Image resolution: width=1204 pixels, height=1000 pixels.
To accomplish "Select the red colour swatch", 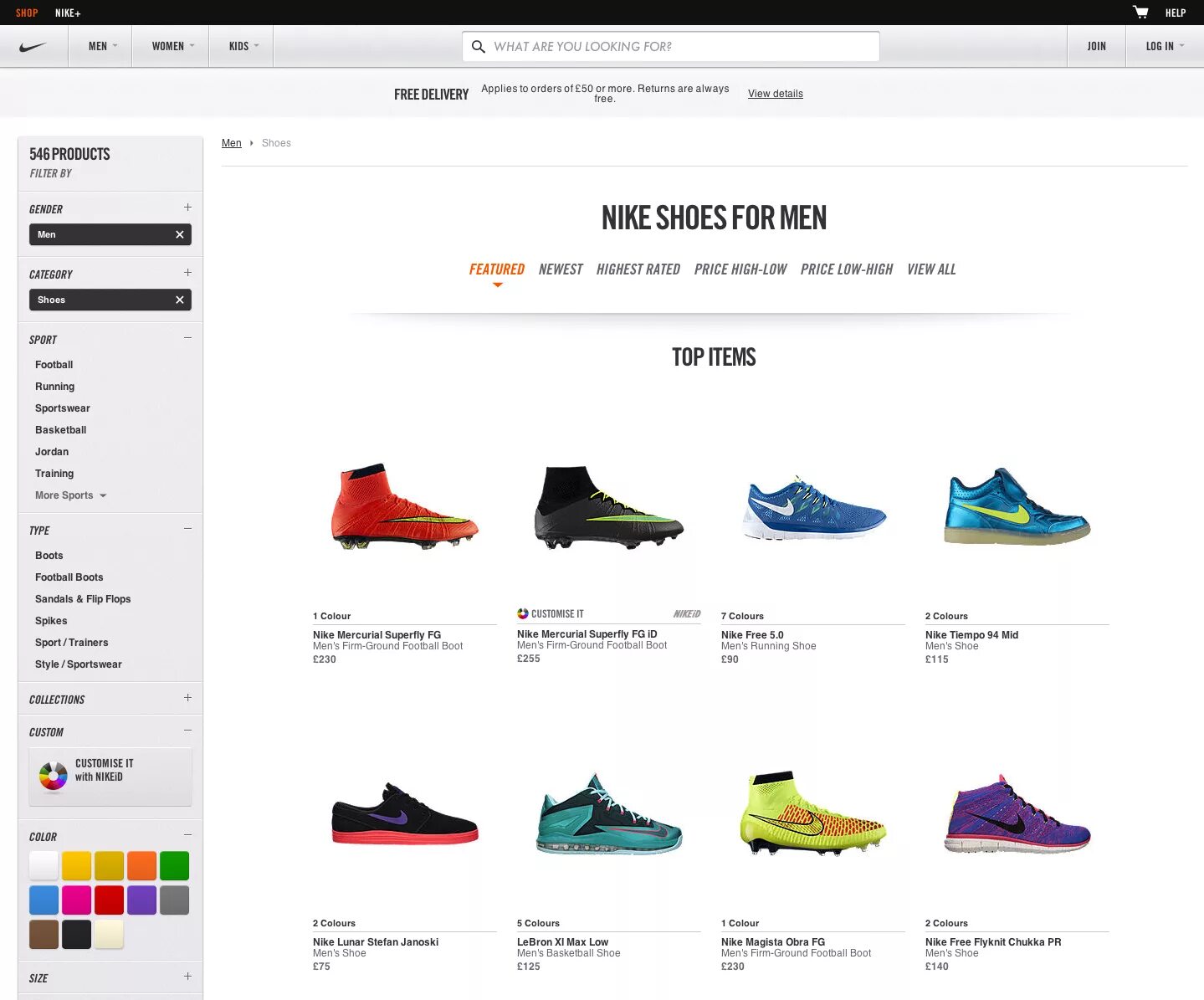I will pos(110,900).
